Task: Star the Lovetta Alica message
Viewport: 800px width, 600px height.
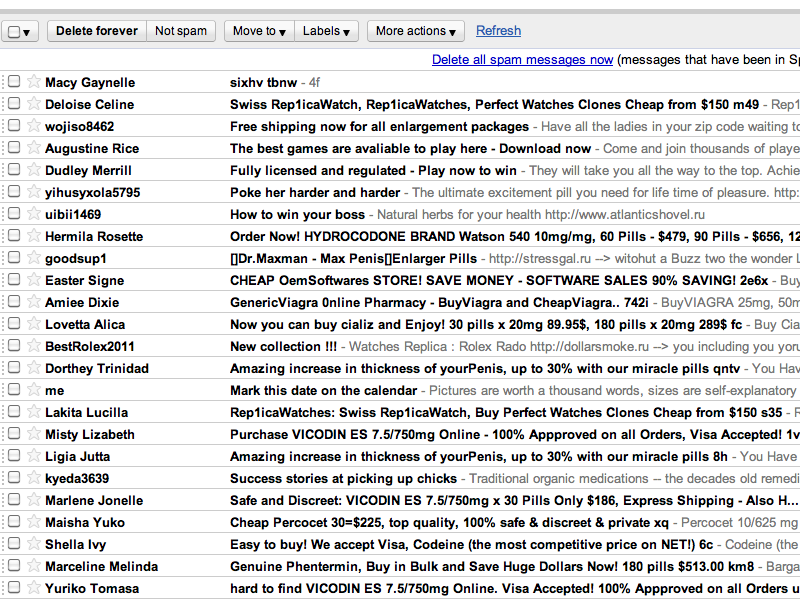Action: (34, 323)
